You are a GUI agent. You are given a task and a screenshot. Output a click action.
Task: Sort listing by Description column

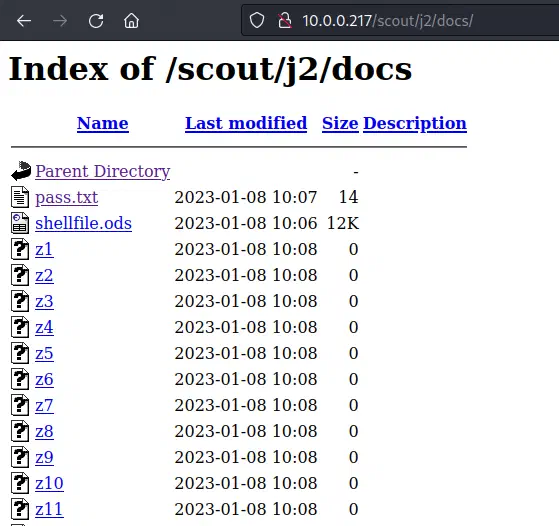pos(415,123)
